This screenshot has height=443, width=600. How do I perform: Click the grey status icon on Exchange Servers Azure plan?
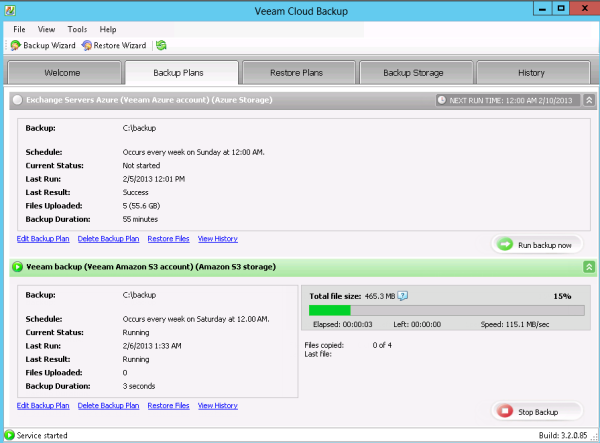click(x=17, y=100)
